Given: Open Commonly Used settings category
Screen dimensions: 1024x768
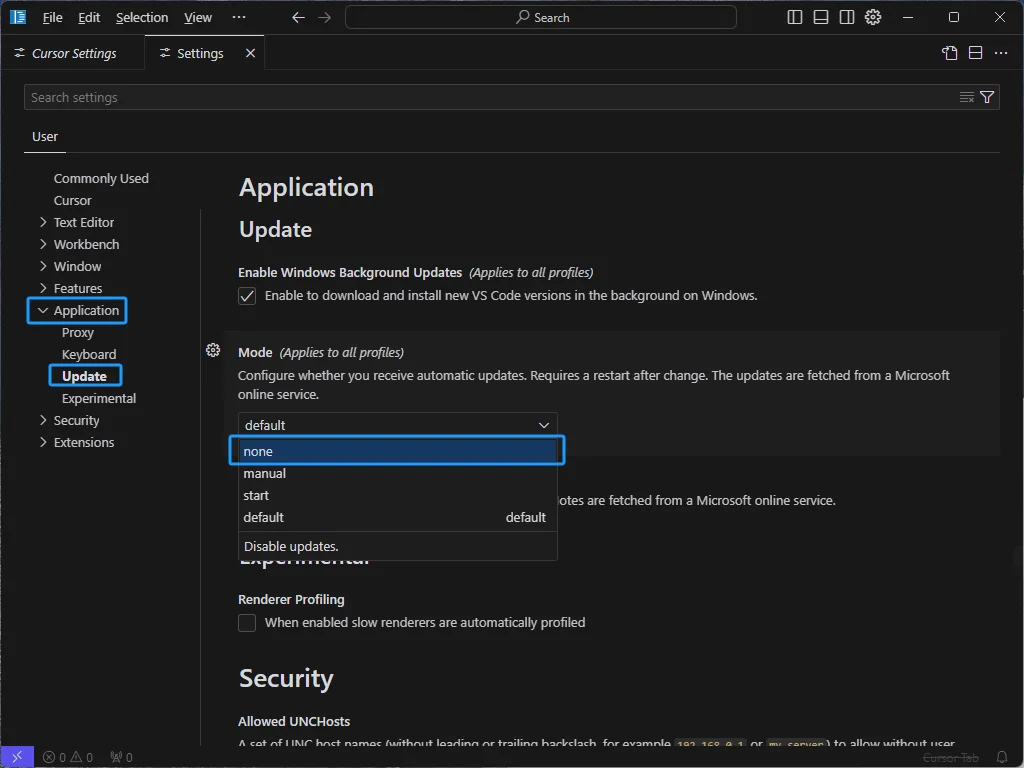Looking at the screenshot, I should 101,178.
